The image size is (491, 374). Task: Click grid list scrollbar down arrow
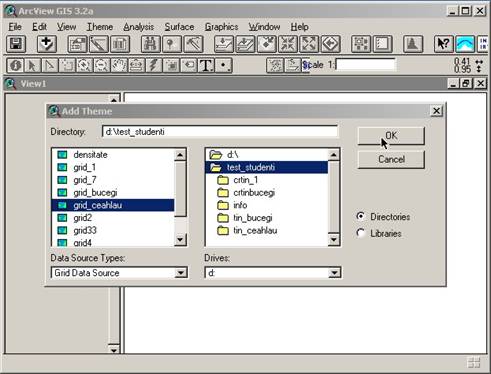pyautogui.click(x=180, y=240)
